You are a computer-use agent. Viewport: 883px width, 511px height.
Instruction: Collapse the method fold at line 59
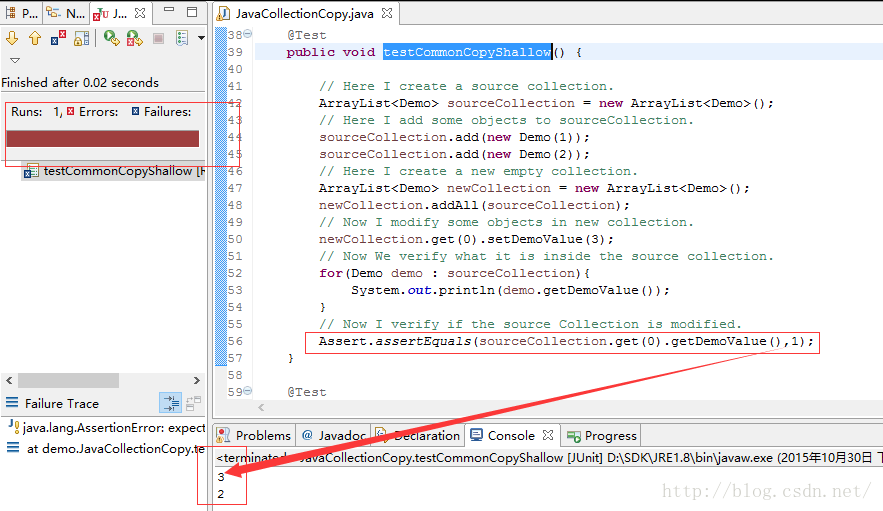tap(247, 390)
